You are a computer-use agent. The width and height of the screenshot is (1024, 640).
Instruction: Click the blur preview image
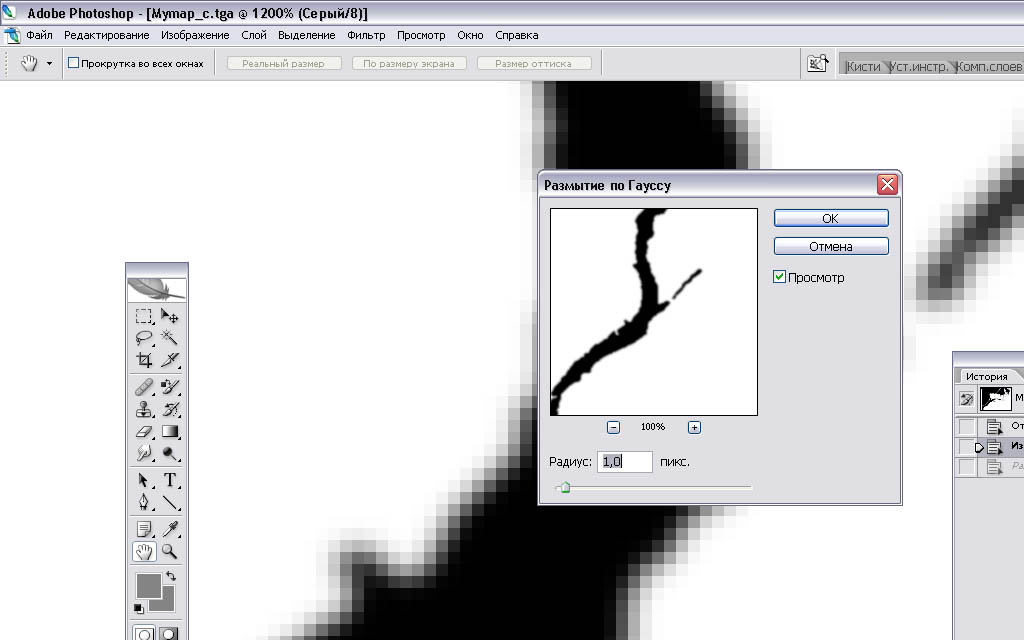pos(654,312)
